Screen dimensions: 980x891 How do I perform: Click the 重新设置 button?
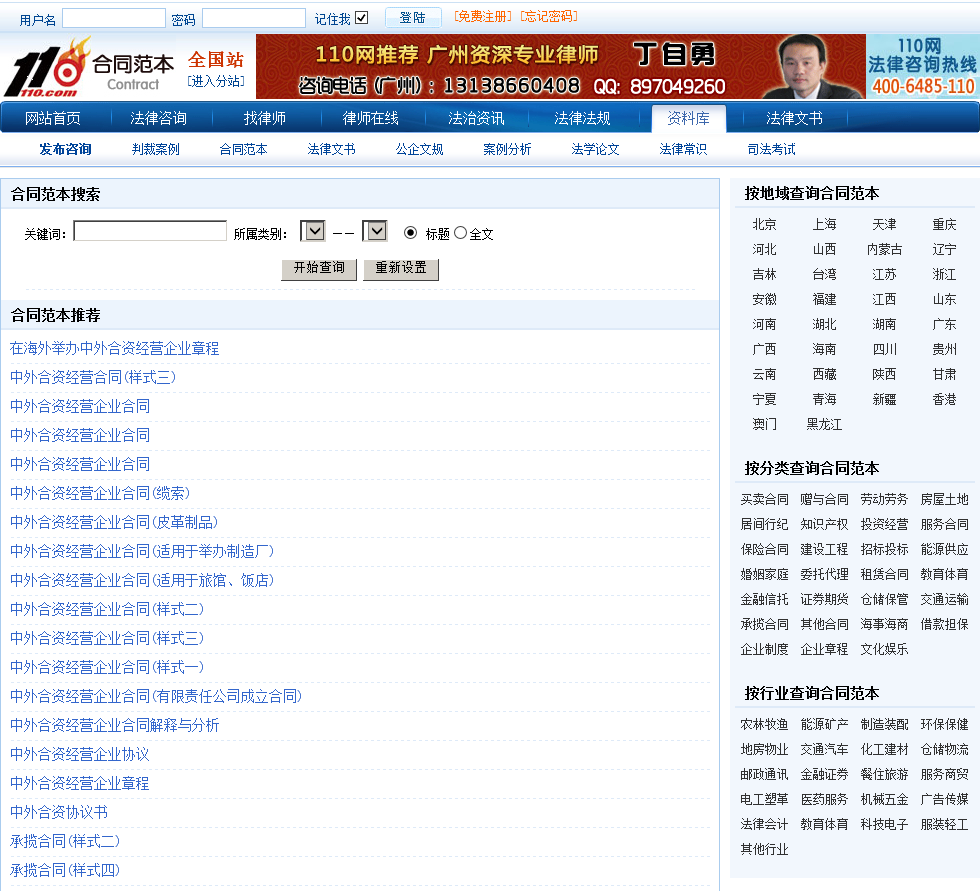pos(401,269)
